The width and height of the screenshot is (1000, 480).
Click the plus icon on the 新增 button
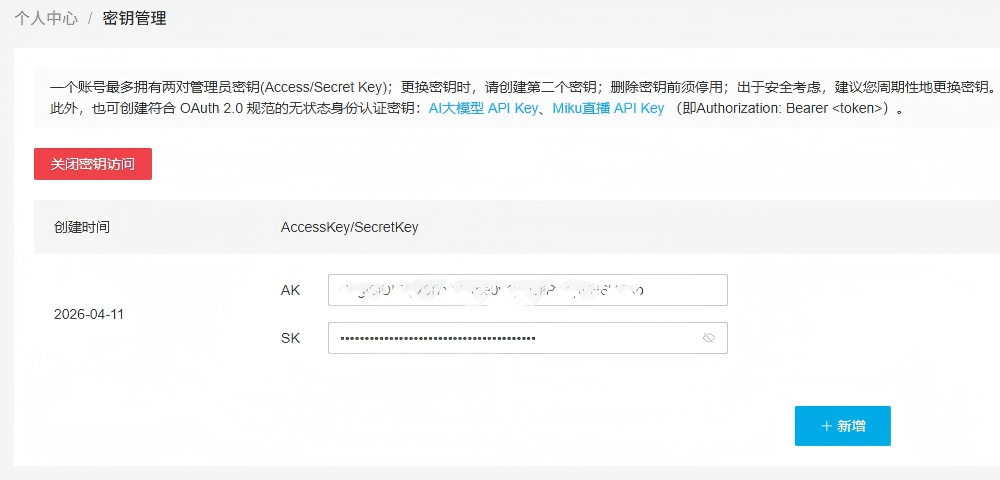(826, 426)
